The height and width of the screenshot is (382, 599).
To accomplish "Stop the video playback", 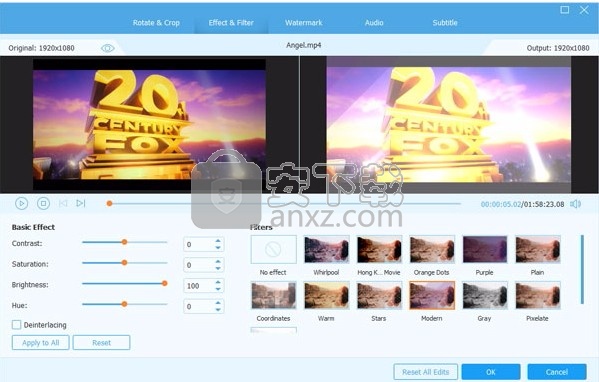I will click(x=43, y=204).
